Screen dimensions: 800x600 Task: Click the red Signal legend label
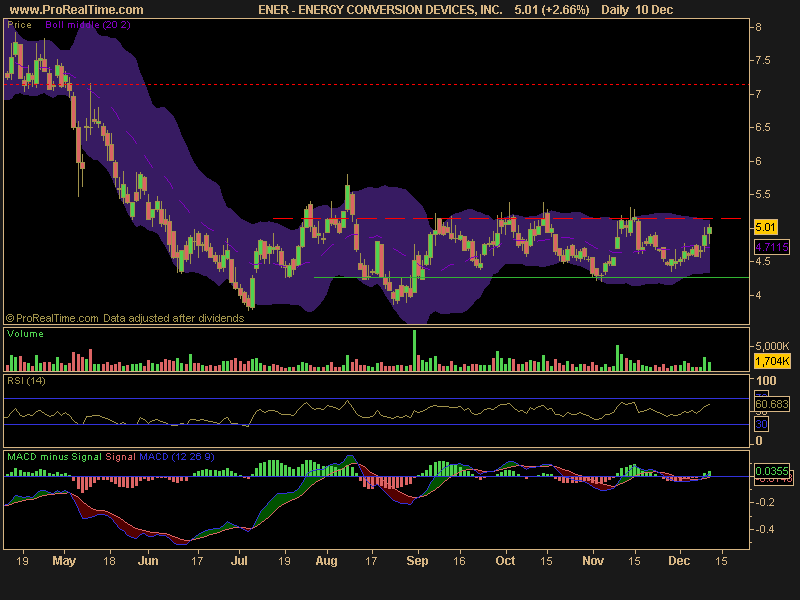pos(120,457)
